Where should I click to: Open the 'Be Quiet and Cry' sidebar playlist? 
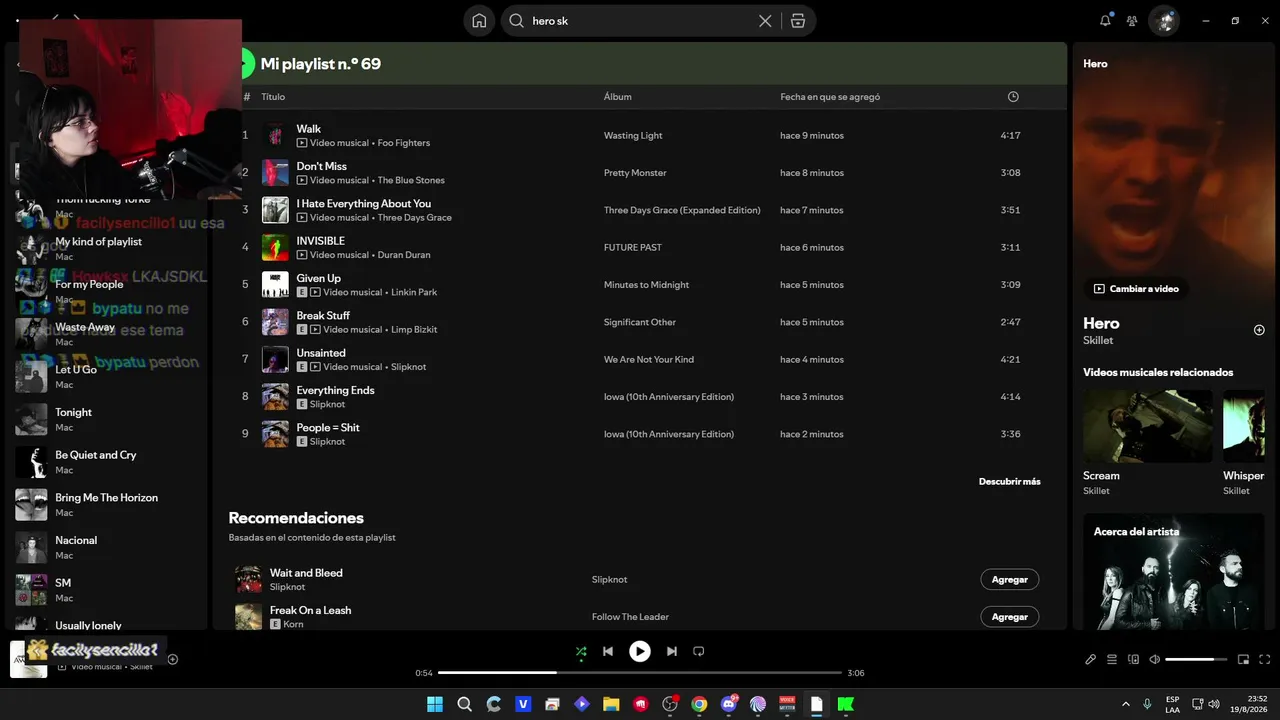pos(110,462)
